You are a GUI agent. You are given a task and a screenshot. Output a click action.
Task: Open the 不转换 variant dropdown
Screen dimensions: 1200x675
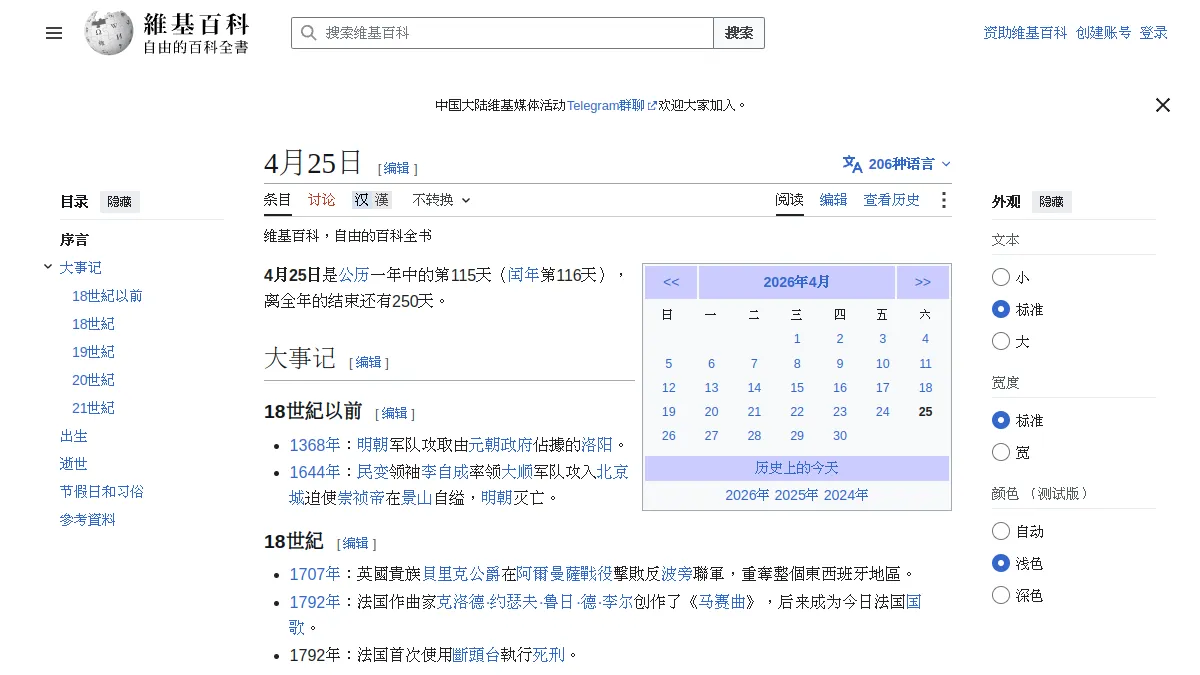pyautogui.click(x=441, y=200)
